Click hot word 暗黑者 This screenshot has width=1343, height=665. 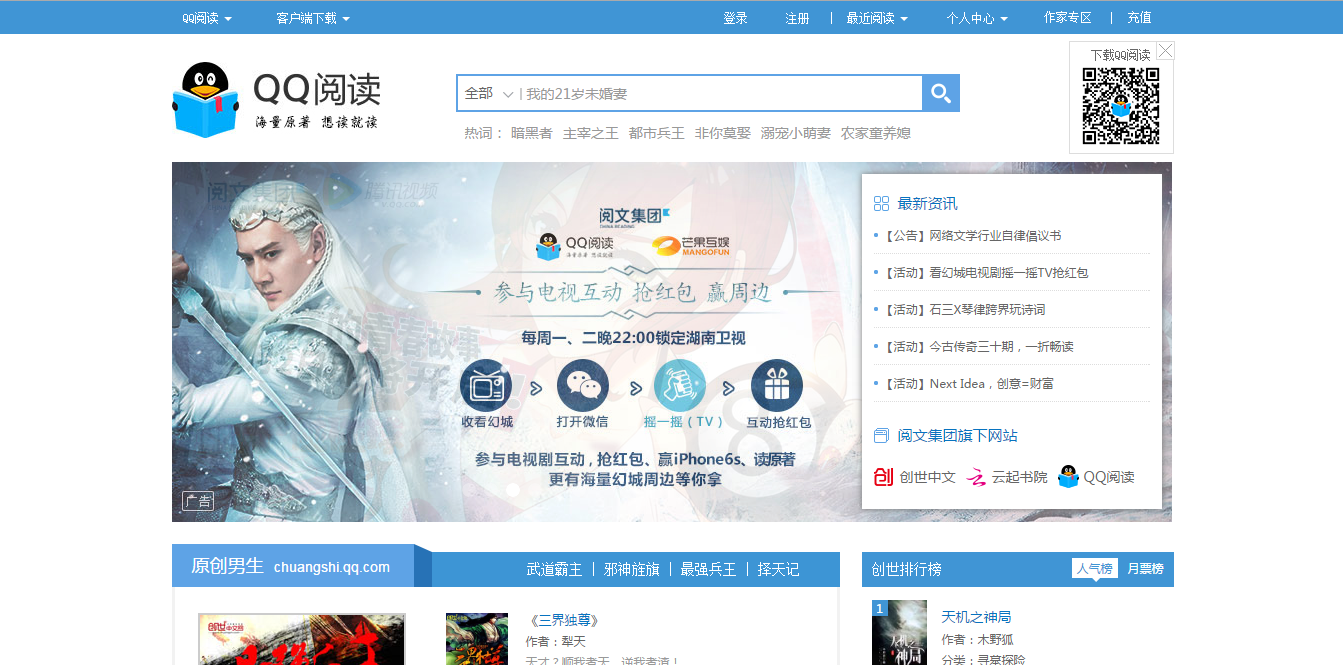pyautogui.click(x=531, y=133)
